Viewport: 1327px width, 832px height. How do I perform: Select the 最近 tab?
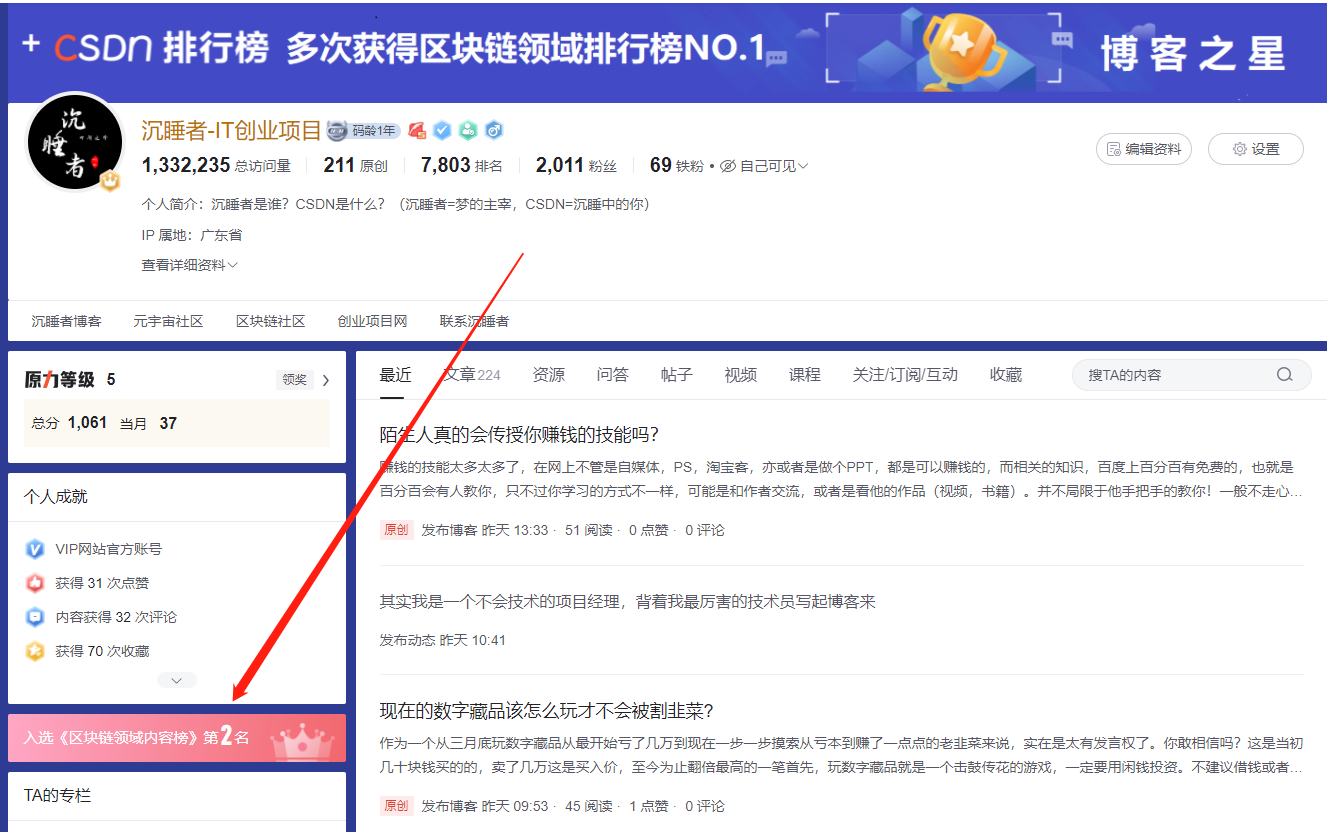click(396, 375)
